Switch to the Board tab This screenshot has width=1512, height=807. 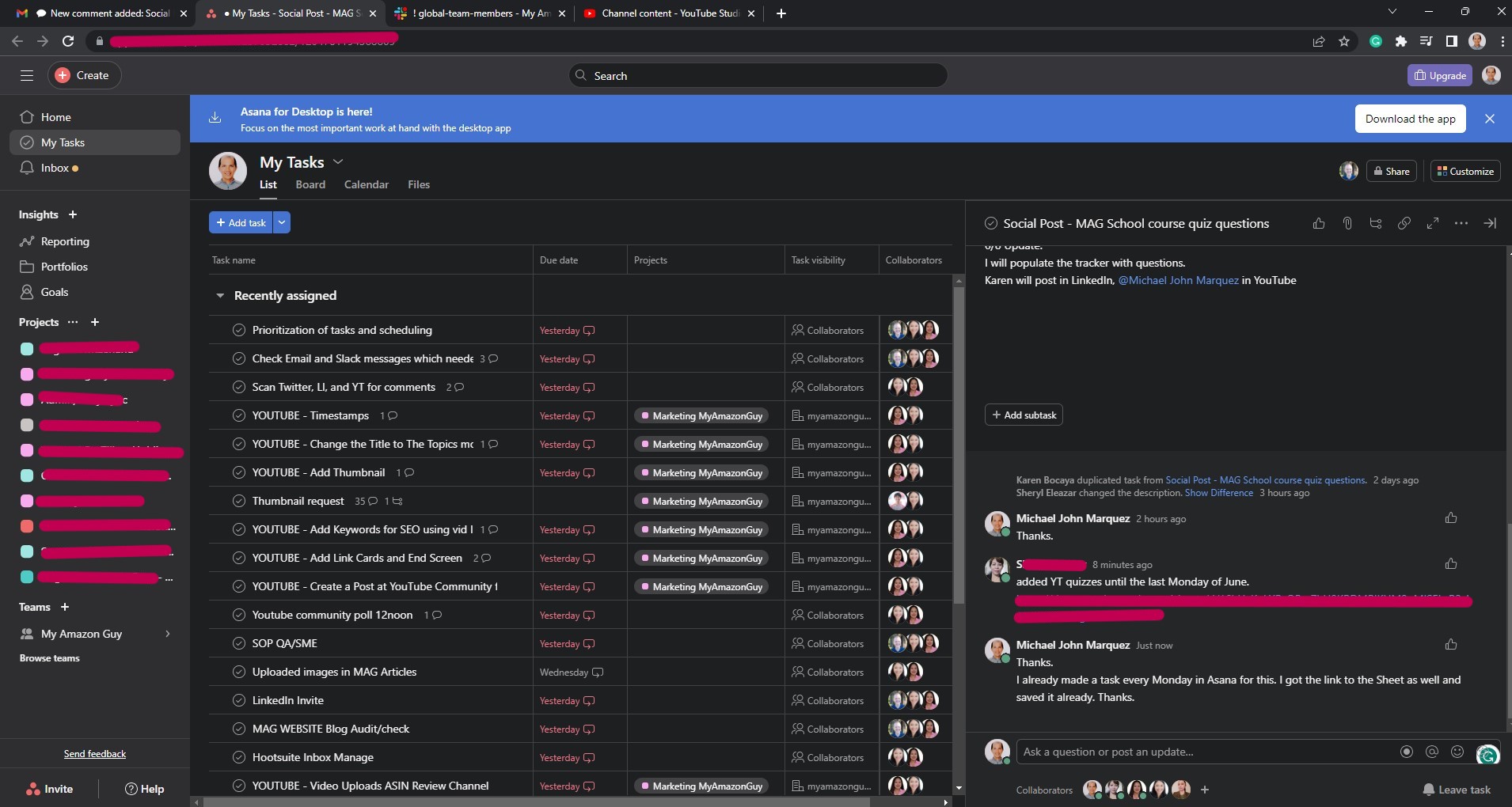tap(310, 184)
